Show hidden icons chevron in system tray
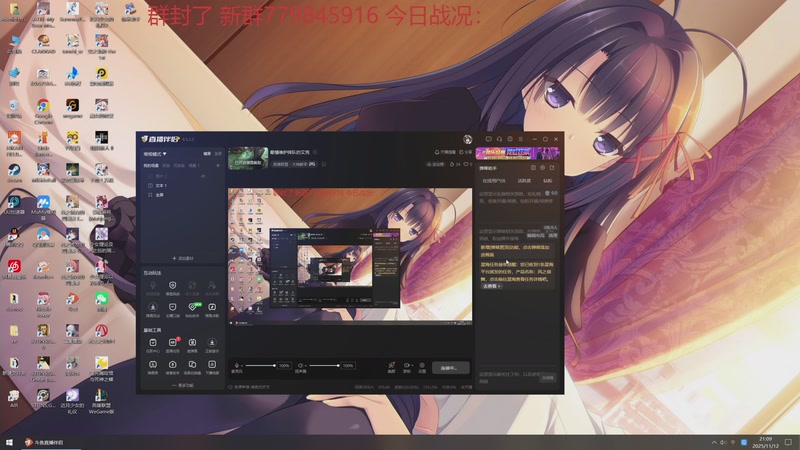The image size is (800, 450). [x=714, y=442]
